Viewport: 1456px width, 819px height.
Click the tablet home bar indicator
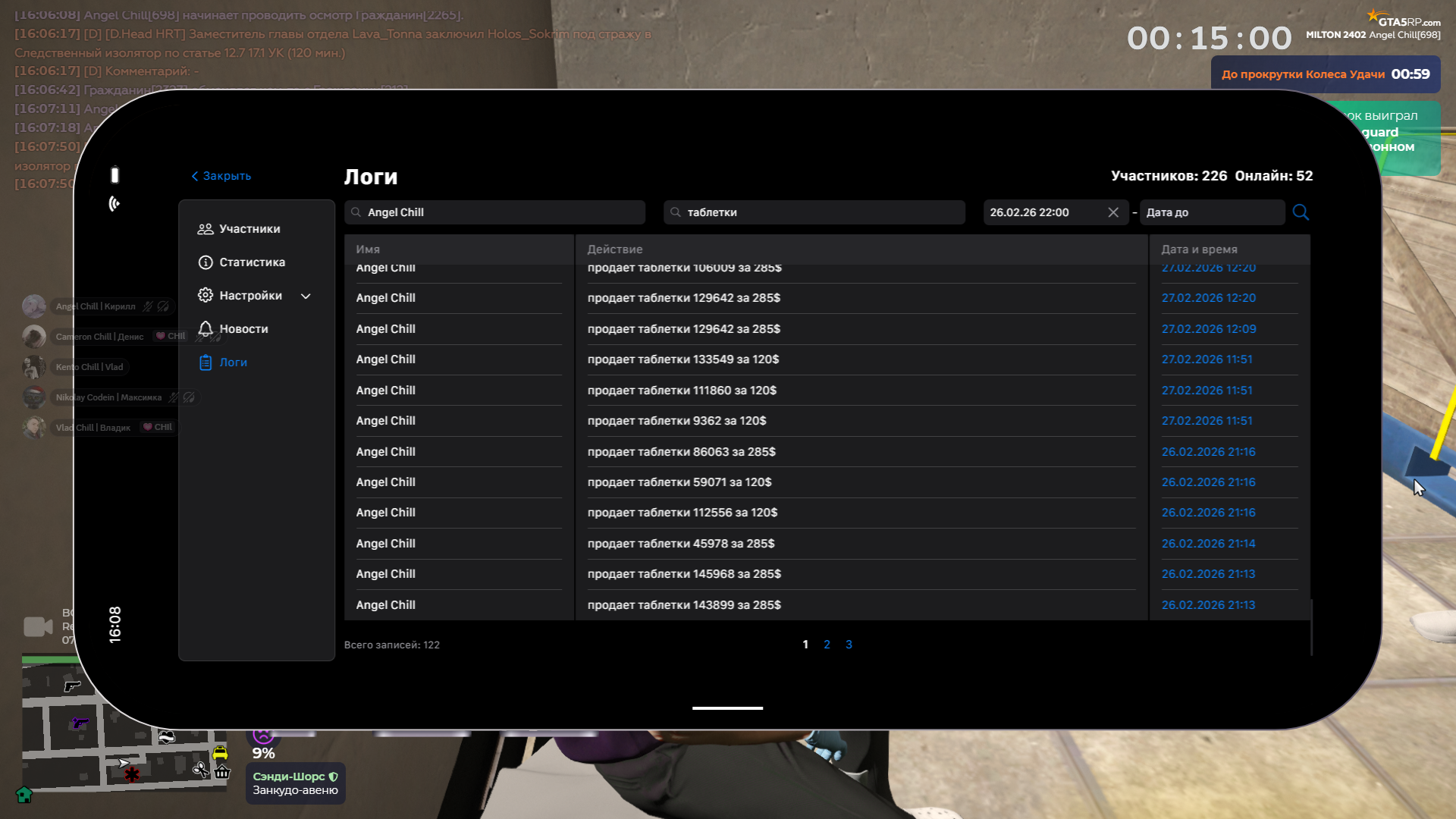tap(727, 708)
